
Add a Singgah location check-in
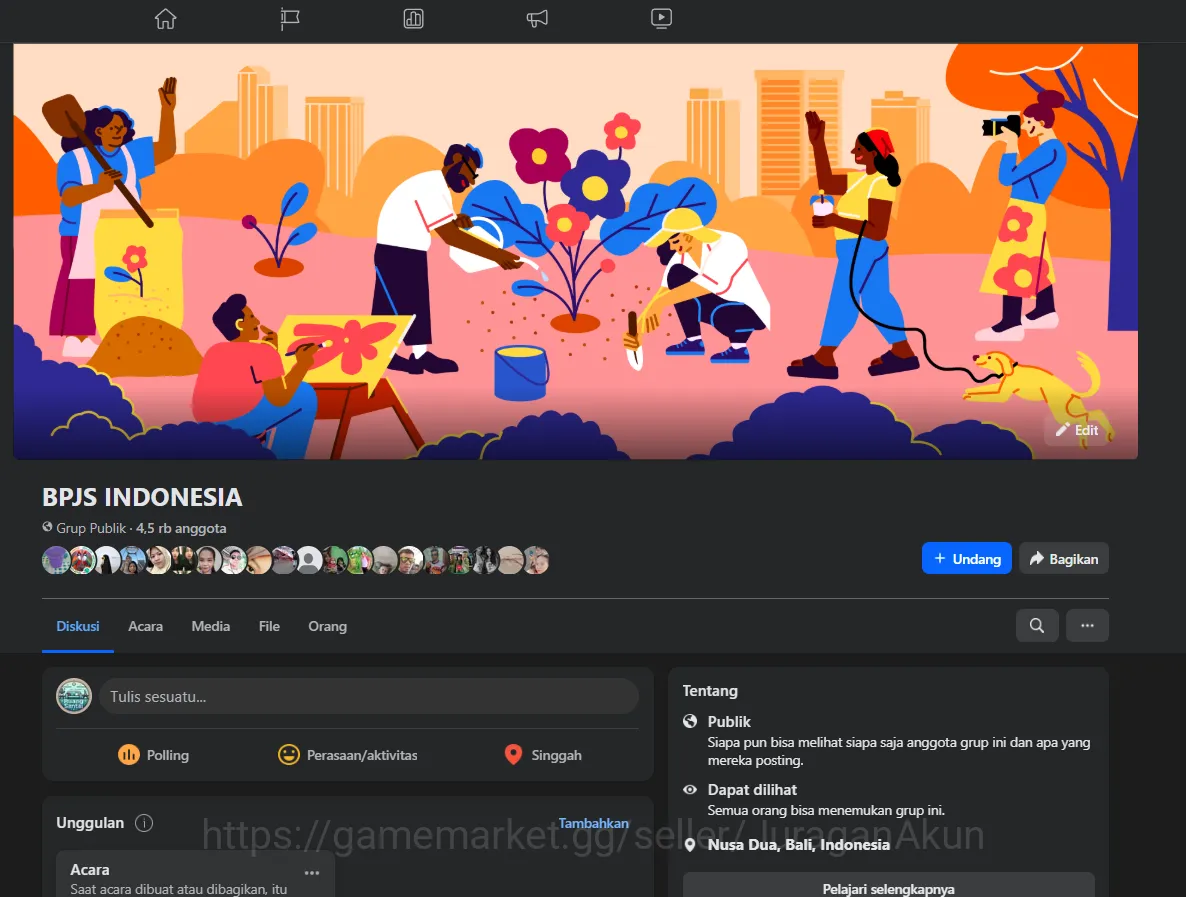point(542,755)
